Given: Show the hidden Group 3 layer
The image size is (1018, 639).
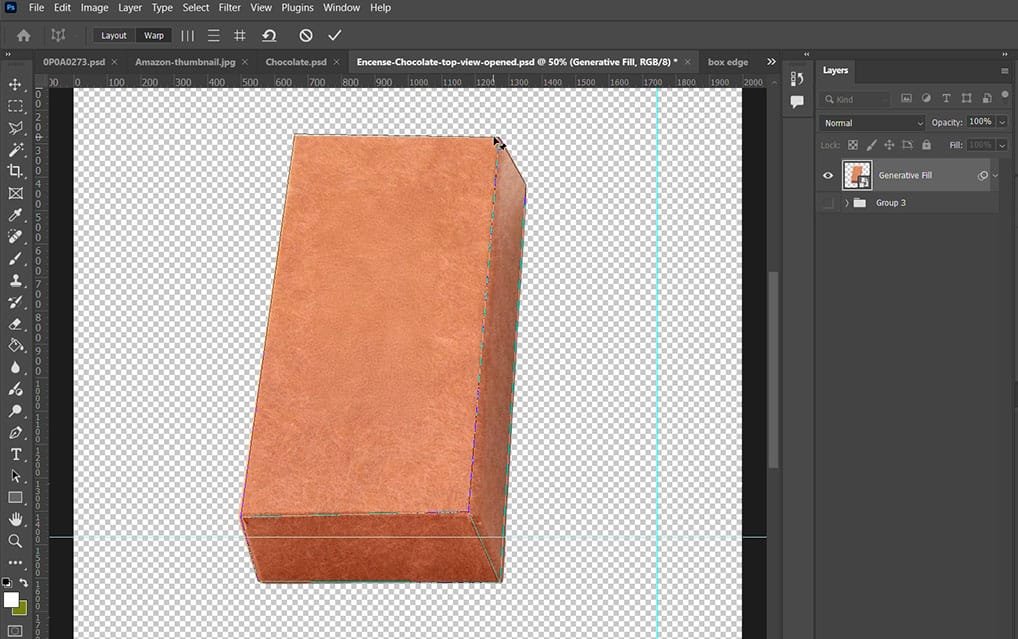Looking at the screenshot, I should click(828, 203).
